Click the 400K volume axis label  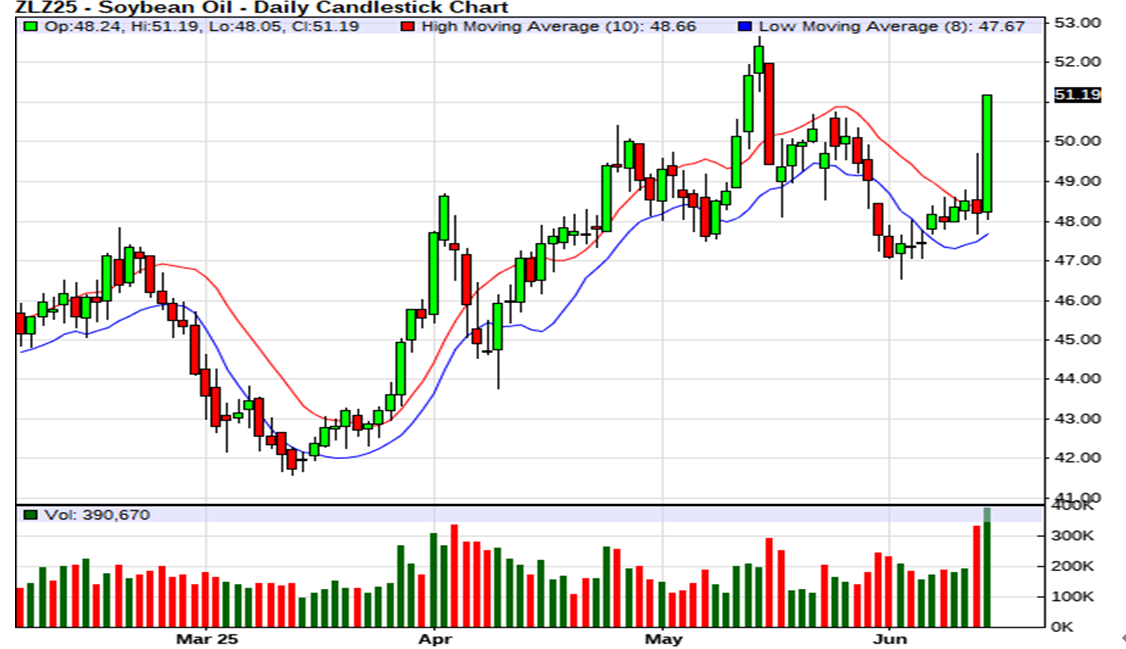coord(1076,507)
